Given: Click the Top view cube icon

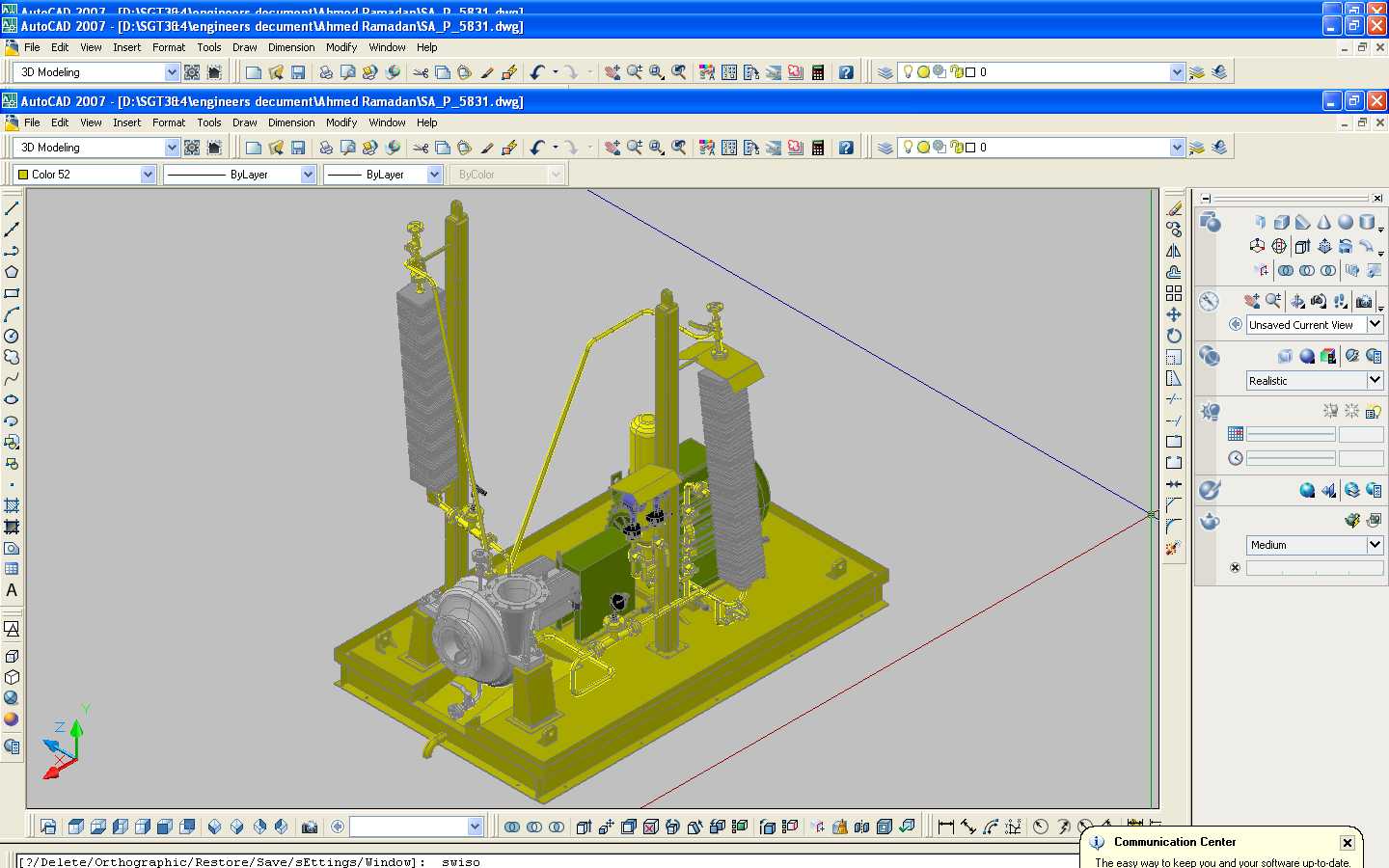Looking at the screenshot, I should click(76, 827).
